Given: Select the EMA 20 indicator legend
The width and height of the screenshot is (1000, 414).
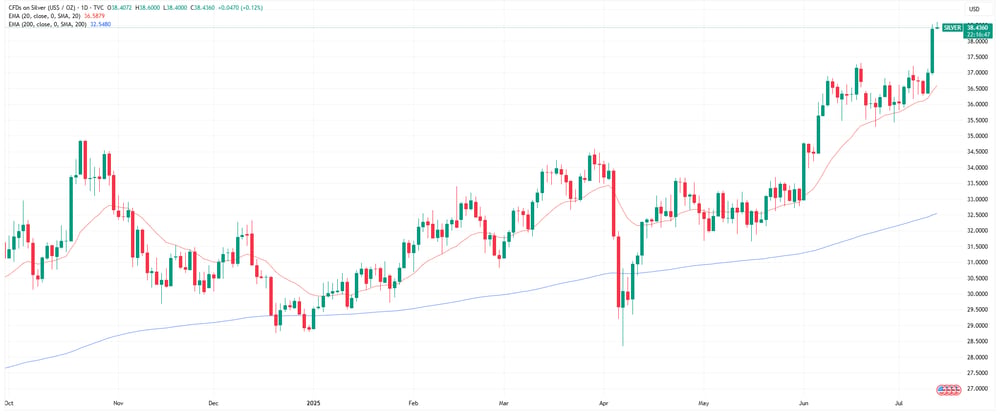Looking at the screenshot, I should [46, 17].
